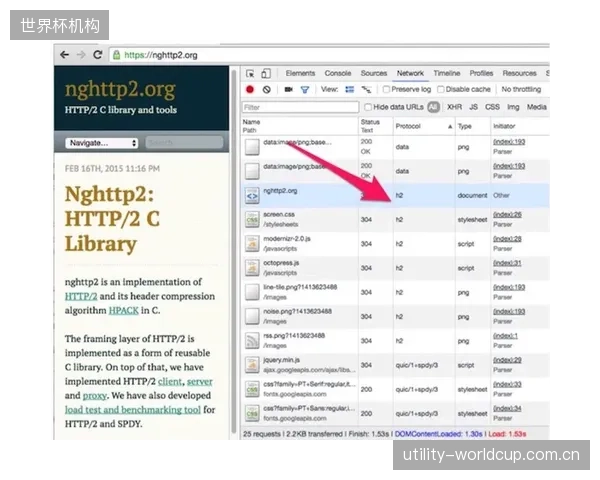Click DOMContentLoaded: 1.30s in status bar
Screen dimensions: 600x480
point(438,434)
